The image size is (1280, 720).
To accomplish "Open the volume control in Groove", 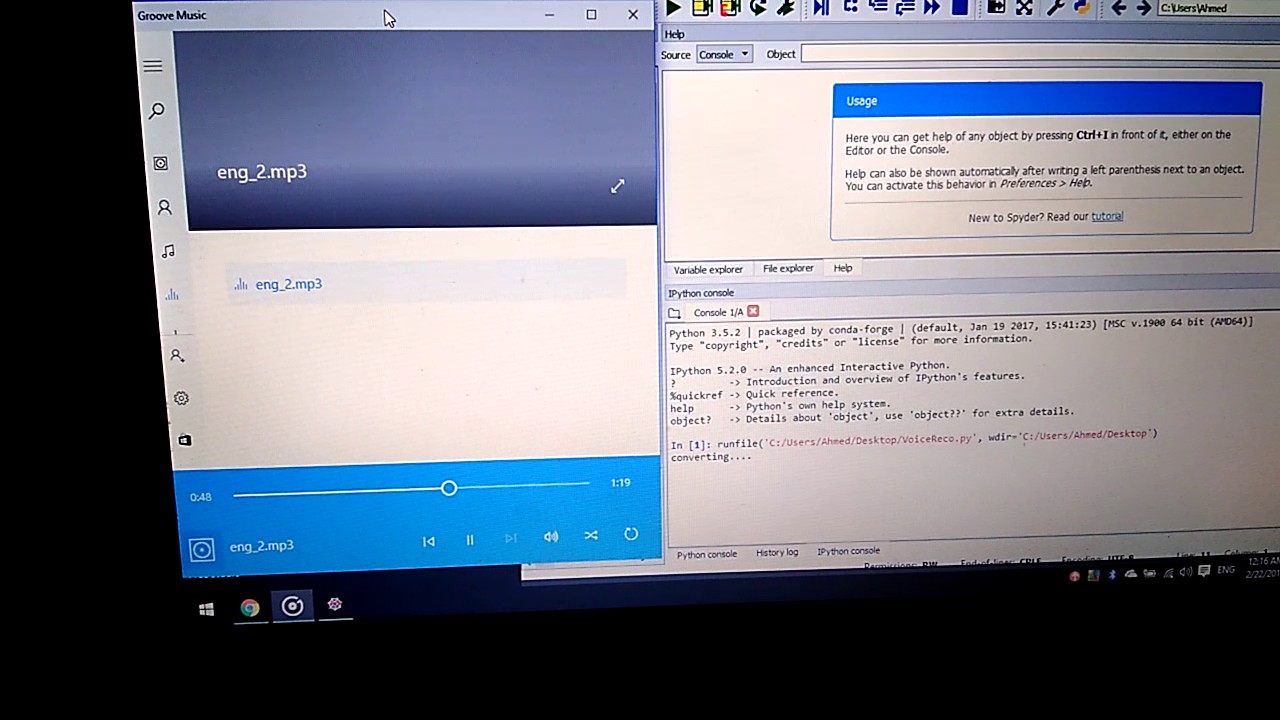I will click(551, 537).
